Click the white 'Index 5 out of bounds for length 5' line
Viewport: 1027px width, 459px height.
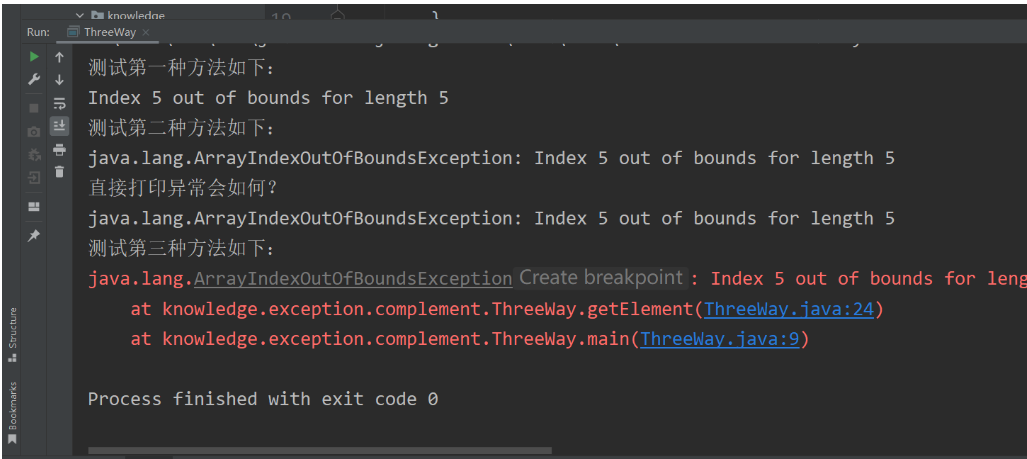269,98
